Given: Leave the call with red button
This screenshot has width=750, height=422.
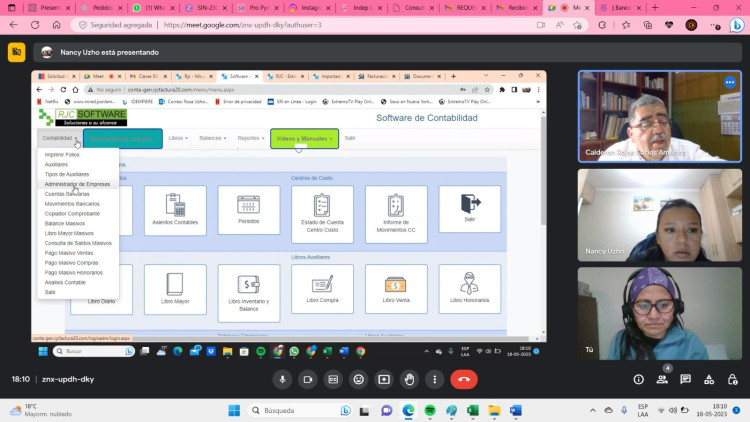Looking at the screenshot, I should tap(463, 379).
